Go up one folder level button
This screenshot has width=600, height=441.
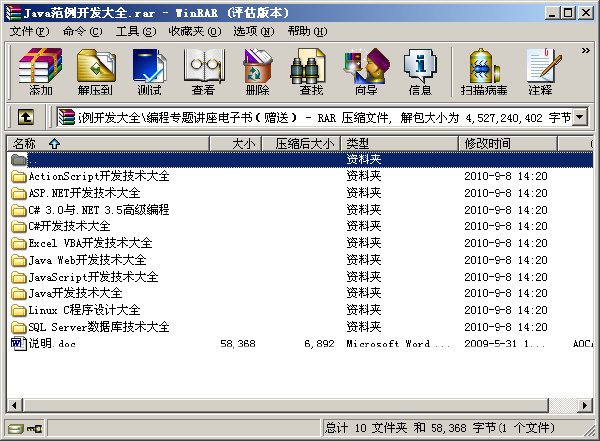pyautogui.click(x=26, y=117)
